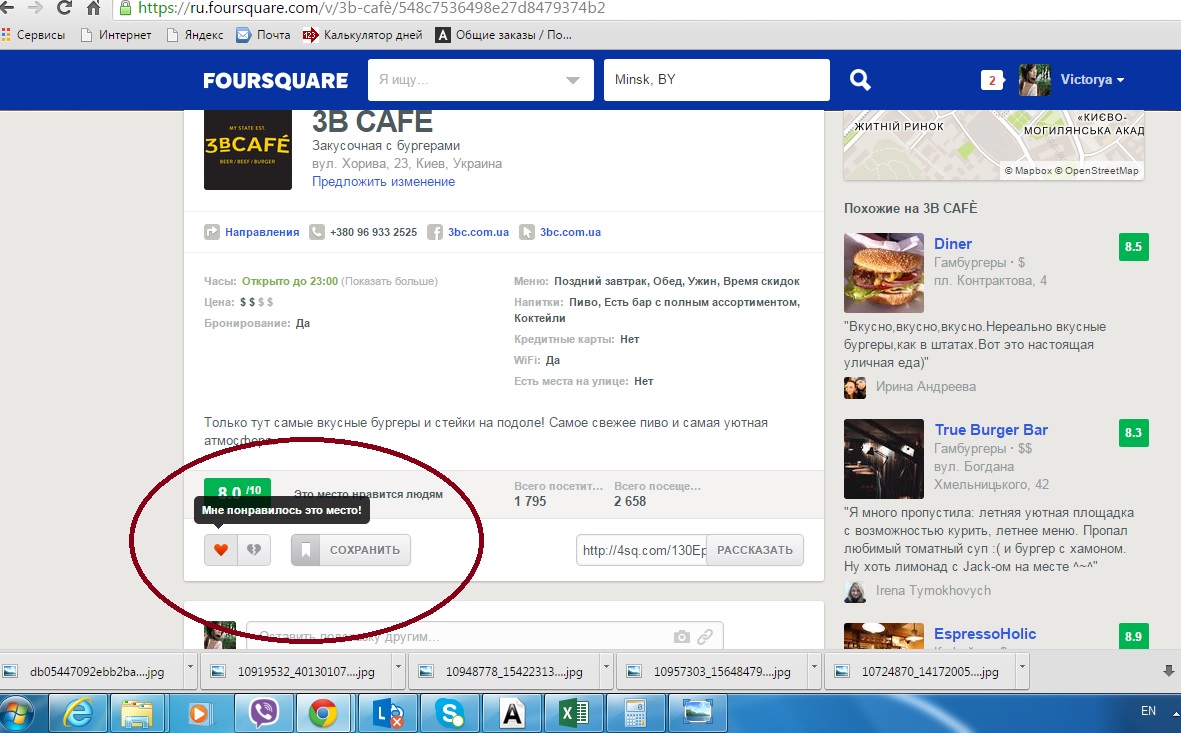Click the Facebook icon beside 3bc.com.ua
1181x733 pixels.
pos(435,232)
